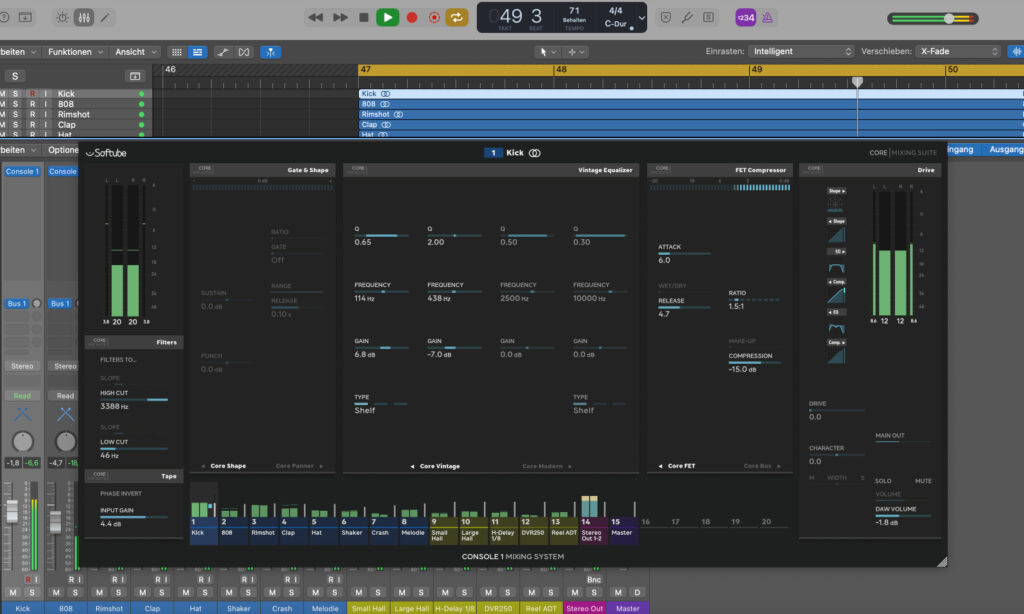Click the red Record button
The width and height of the screenshot is (1024, 614).
point(412,18)
